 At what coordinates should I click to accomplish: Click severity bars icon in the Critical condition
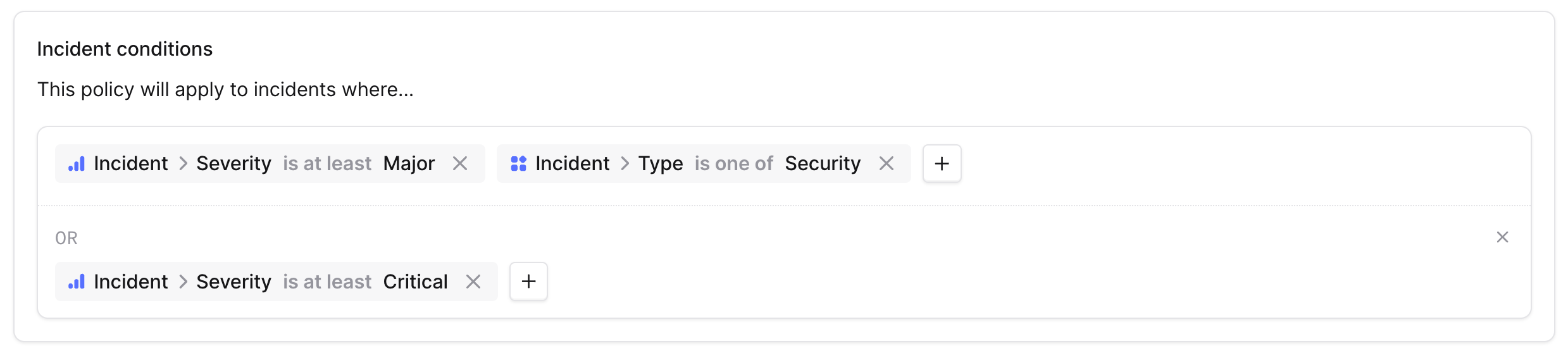pyautogui.click(x=77, y=282)
